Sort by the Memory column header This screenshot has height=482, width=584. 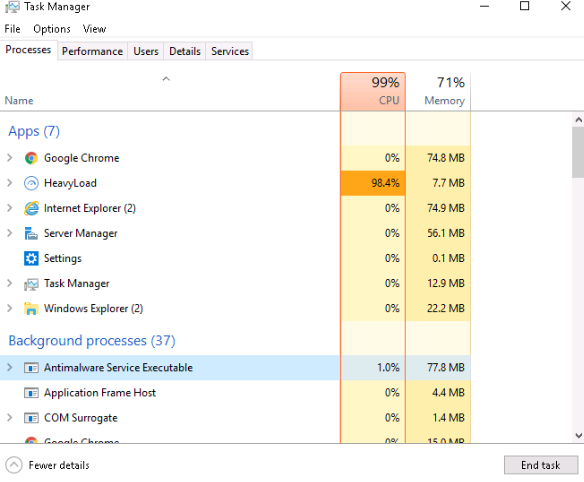[438, 92]
